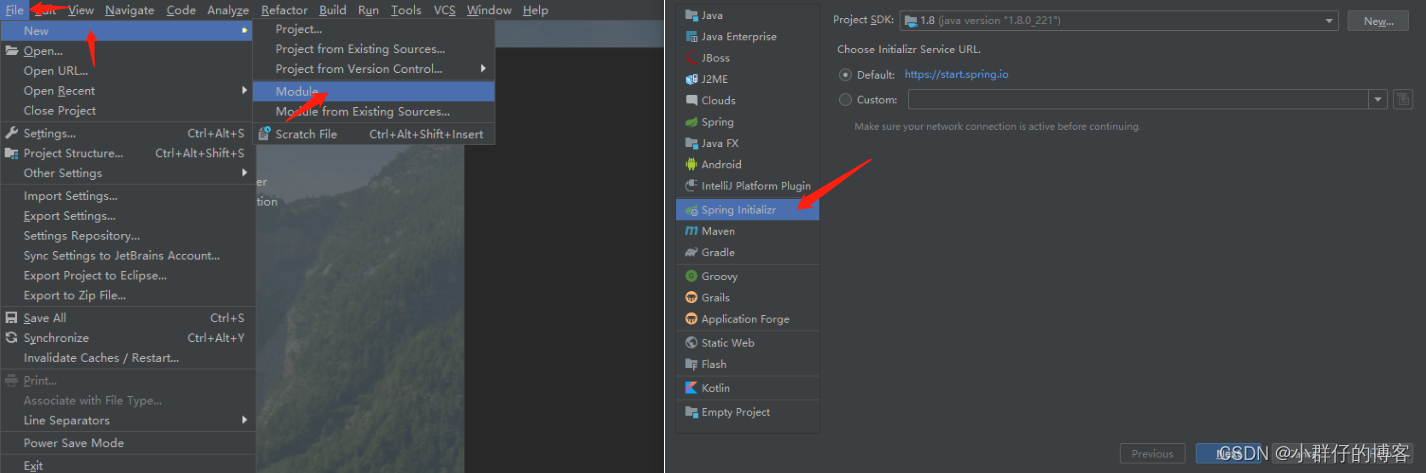
Task: Select Module from Existing Sources
Action: click(373, 112)
